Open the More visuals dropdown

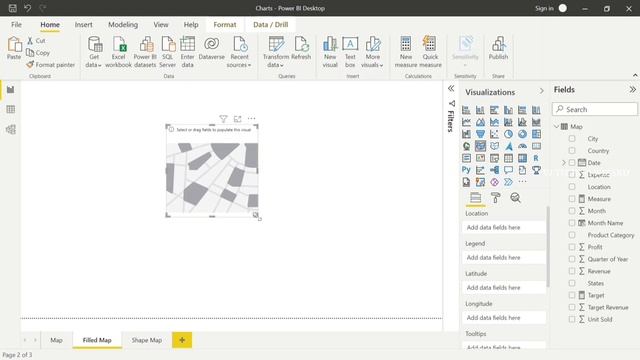click(372, 52)
